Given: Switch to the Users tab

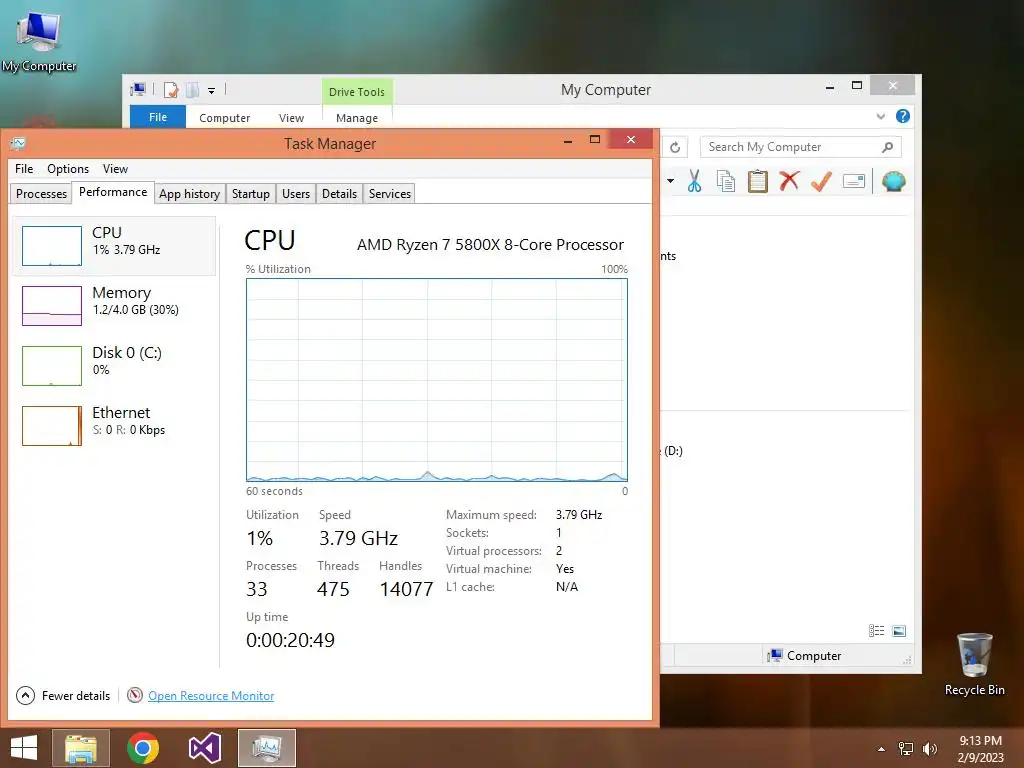Looking at the screenshot, I should [296, 193].
